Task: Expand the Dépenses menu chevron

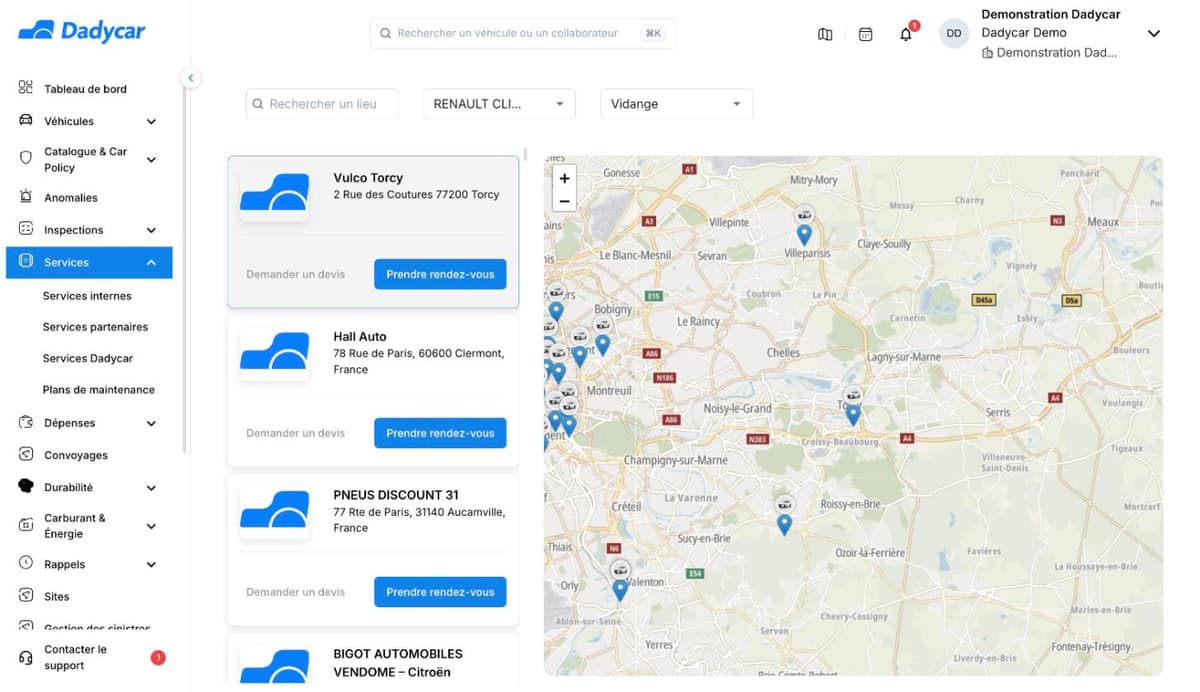Action: click(151, 423)
